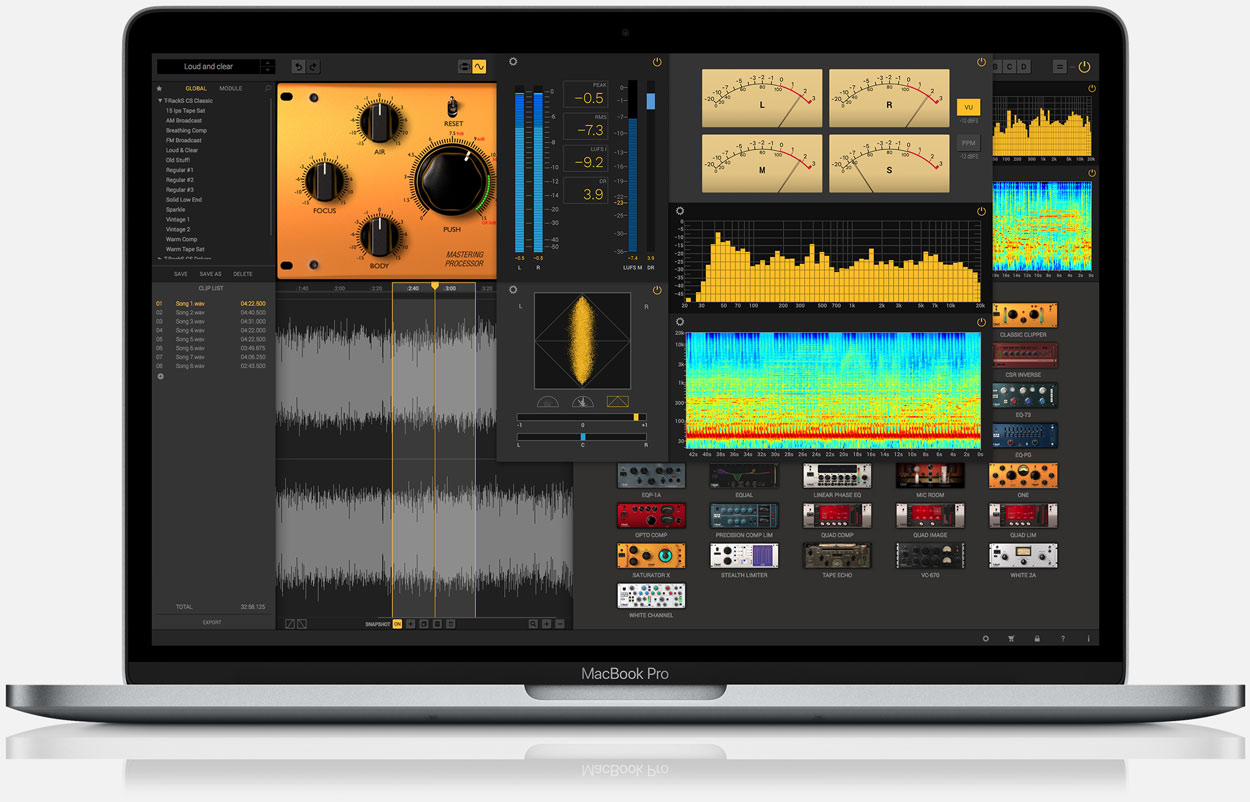1250x802 pixels.
Task: Click the BODY knob
Action: click(378, 236)
